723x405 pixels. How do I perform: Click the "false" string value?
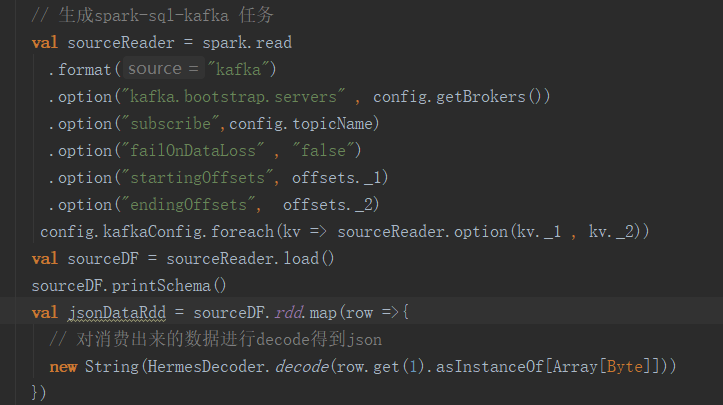(323, 150)
